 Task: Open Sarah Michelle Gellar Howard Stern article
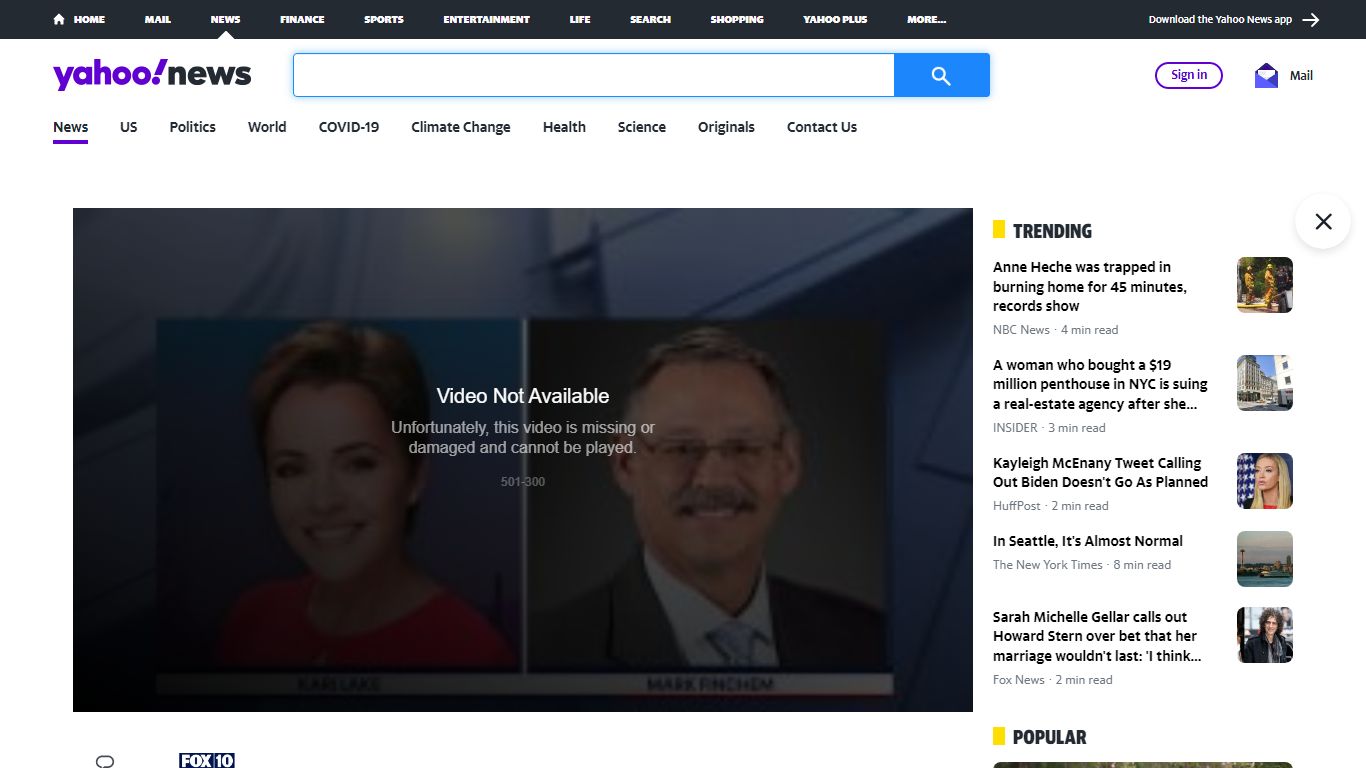[1097, 636]
